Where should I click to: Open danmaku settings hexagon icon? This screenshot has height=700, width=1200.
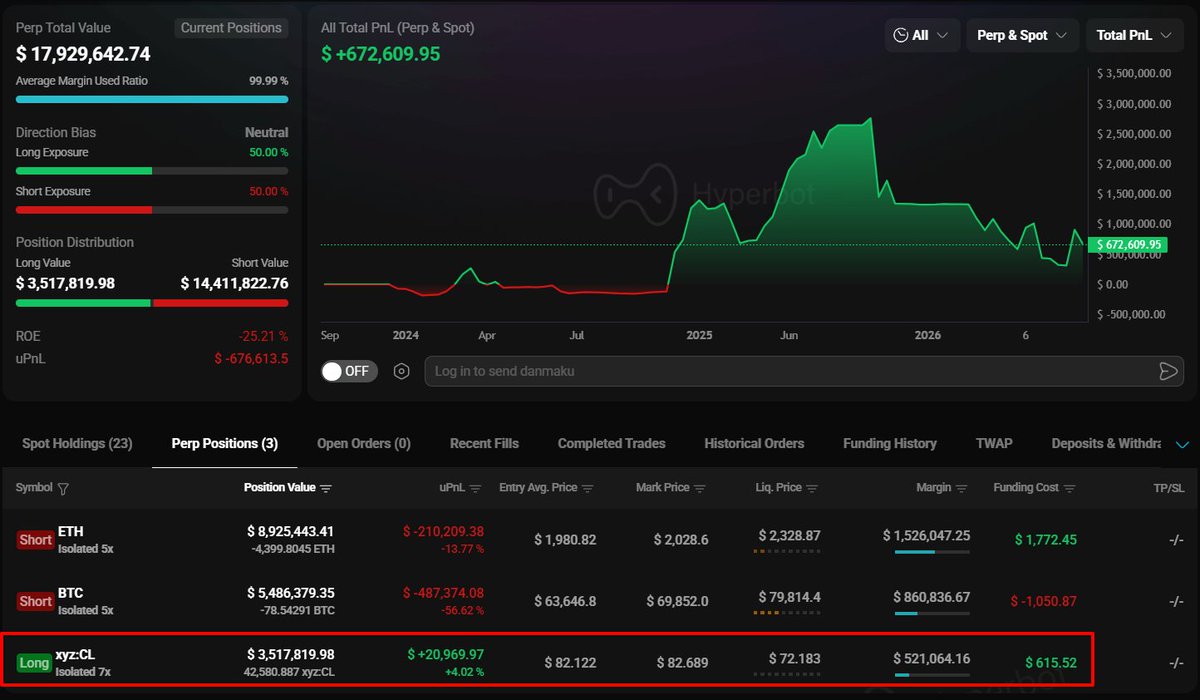tap(402, 371)
